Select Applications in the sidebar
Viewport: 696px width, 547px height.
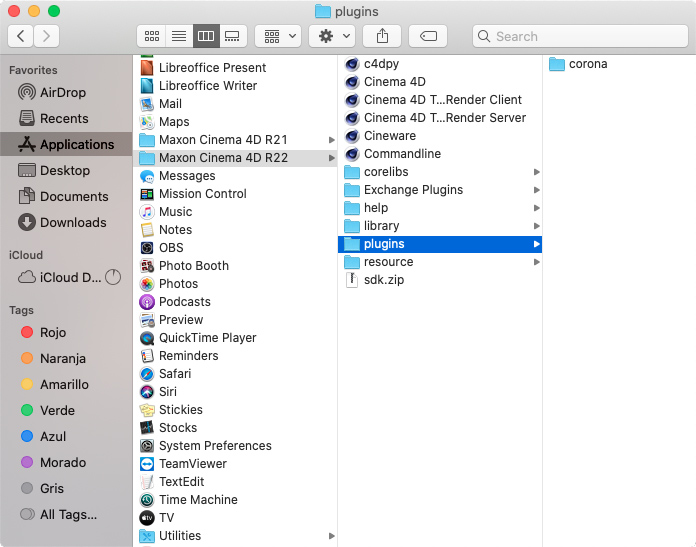66,144
